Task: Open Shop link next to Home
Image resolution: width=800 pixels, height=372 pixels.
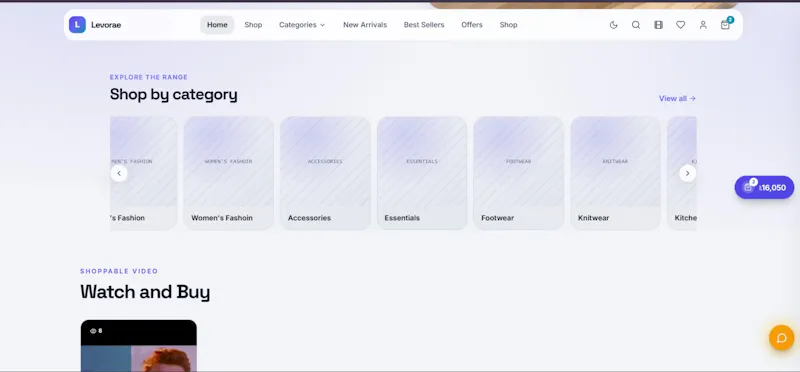Action: 253,25
